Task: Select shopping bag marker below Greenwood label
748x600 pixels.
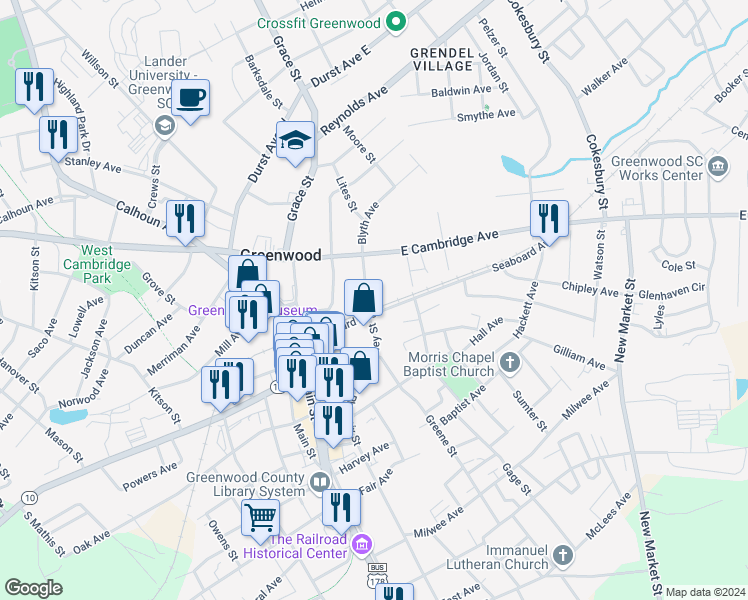Action: (x=247, y=274)
